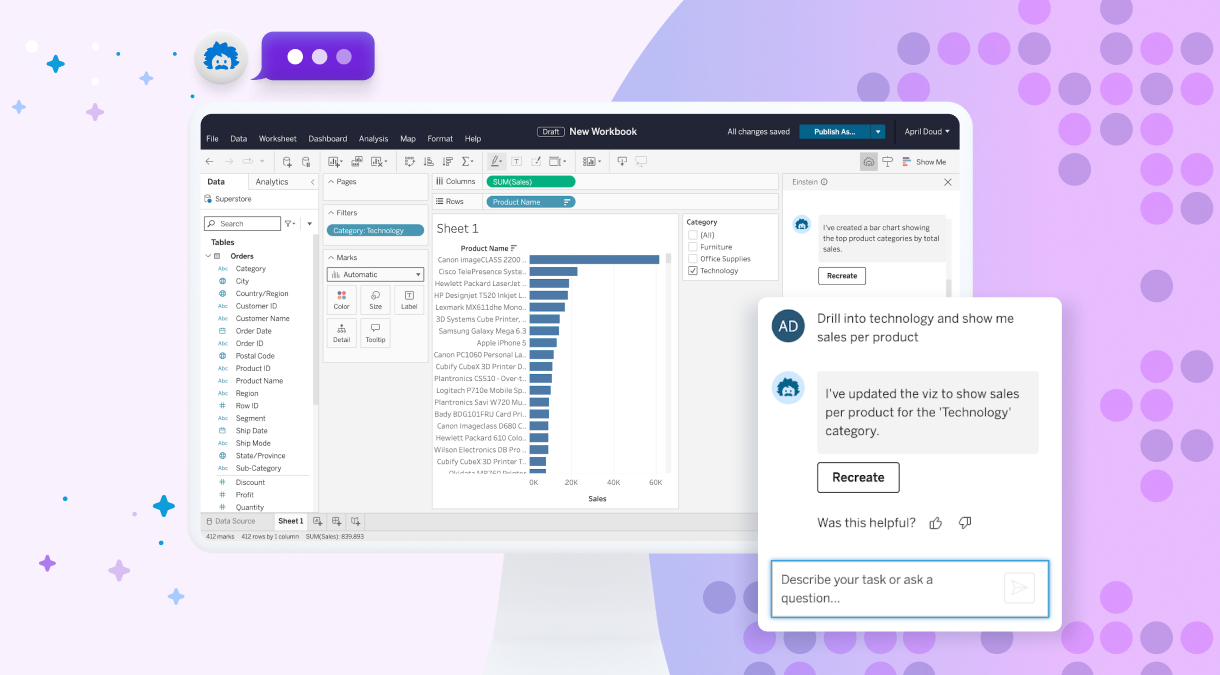Close the Einstein panel
1220x675 pixels.
coord(948,182)
